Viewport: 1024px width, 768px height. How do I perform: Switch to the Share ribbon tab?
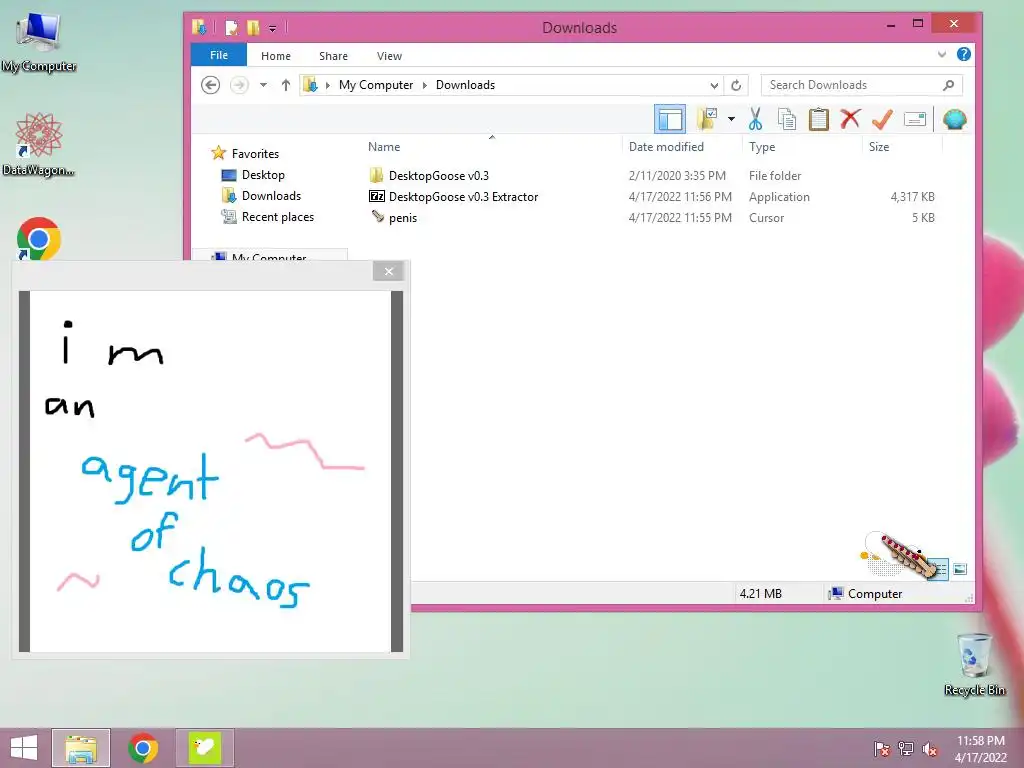click(333, 56)
